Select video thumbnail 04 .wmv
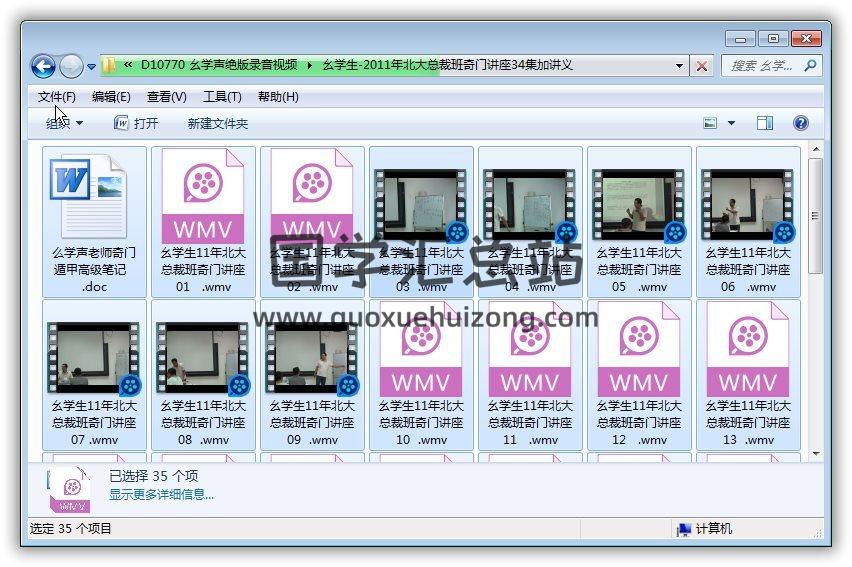852x567 pixels. tap(530, 204)
